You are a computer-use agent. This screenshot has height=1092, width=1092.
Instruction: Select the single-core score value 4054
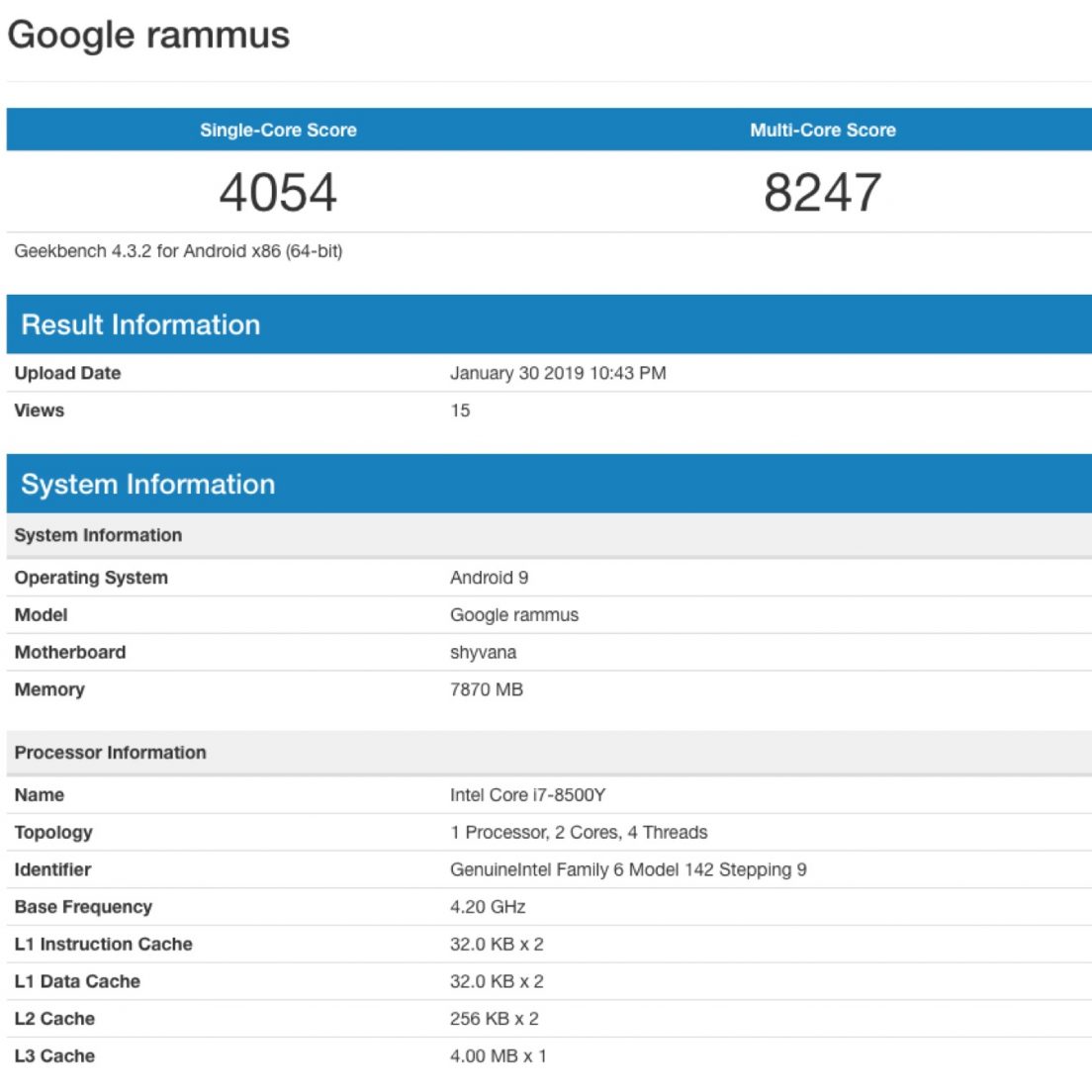(278, 192)
